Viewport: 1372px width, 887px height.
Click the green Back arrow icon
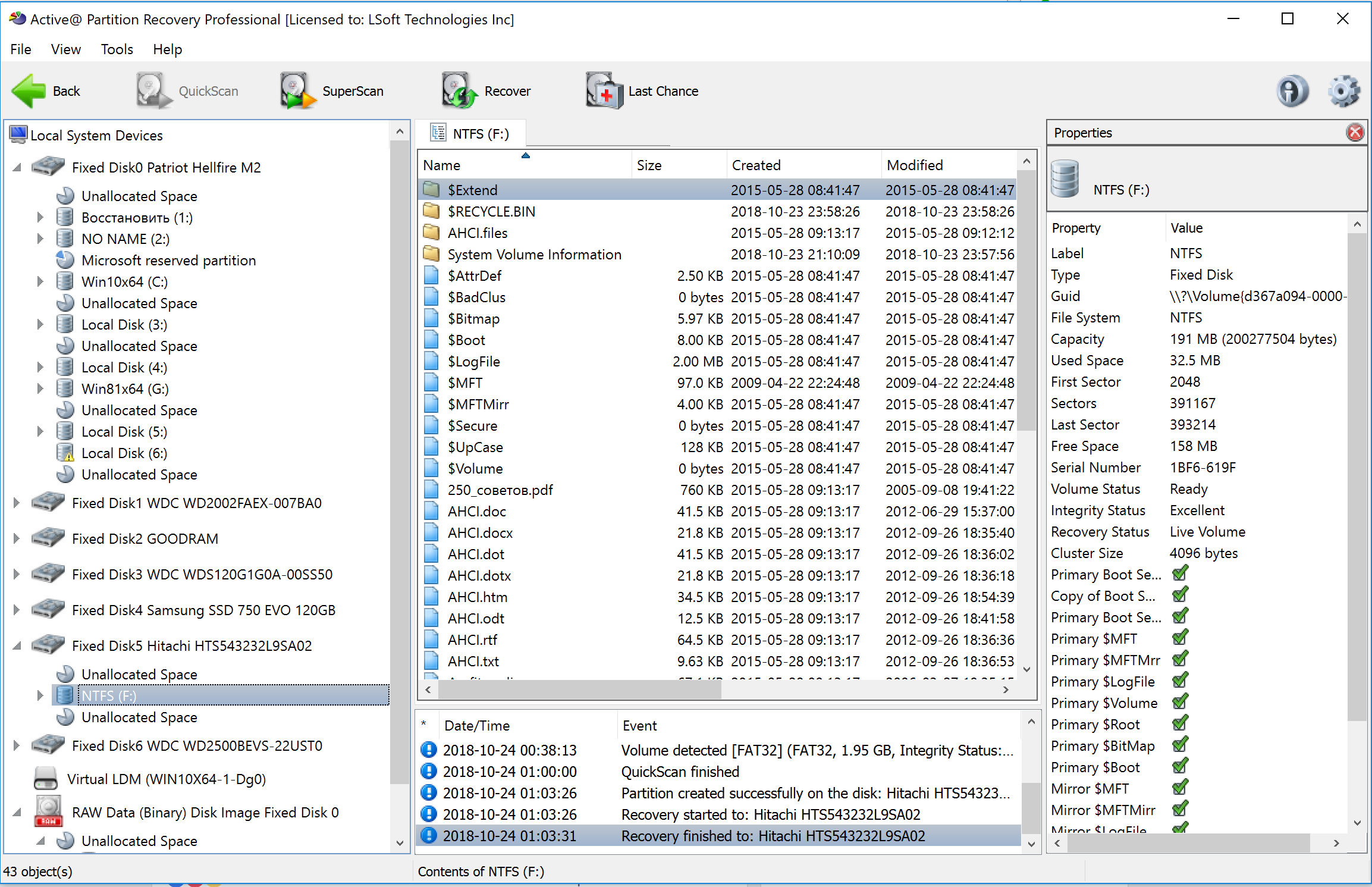pyautogui.click(x=28, y=91)
